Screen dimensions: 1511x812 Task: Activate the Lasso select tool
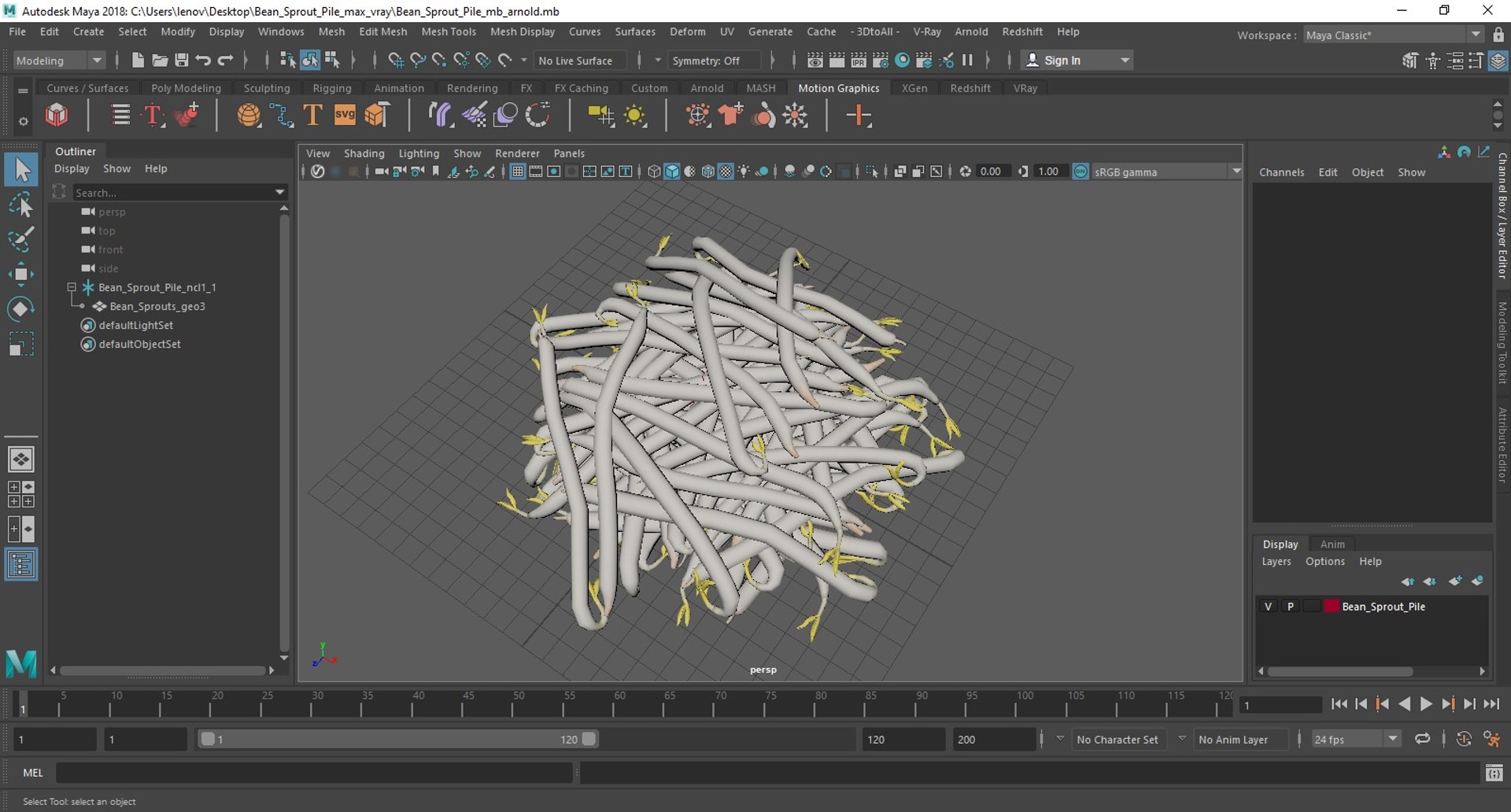pos(21,205)
